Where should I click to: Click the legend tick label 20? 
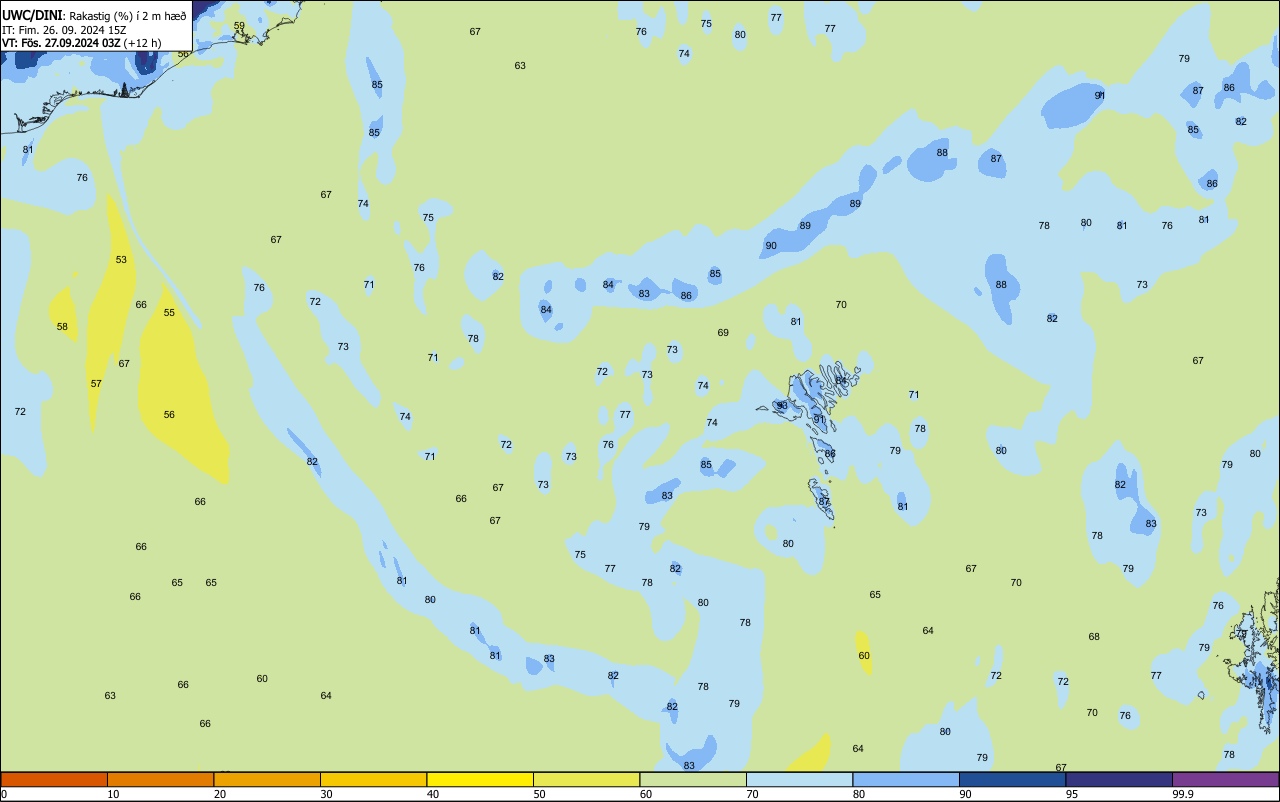[220, 794]
